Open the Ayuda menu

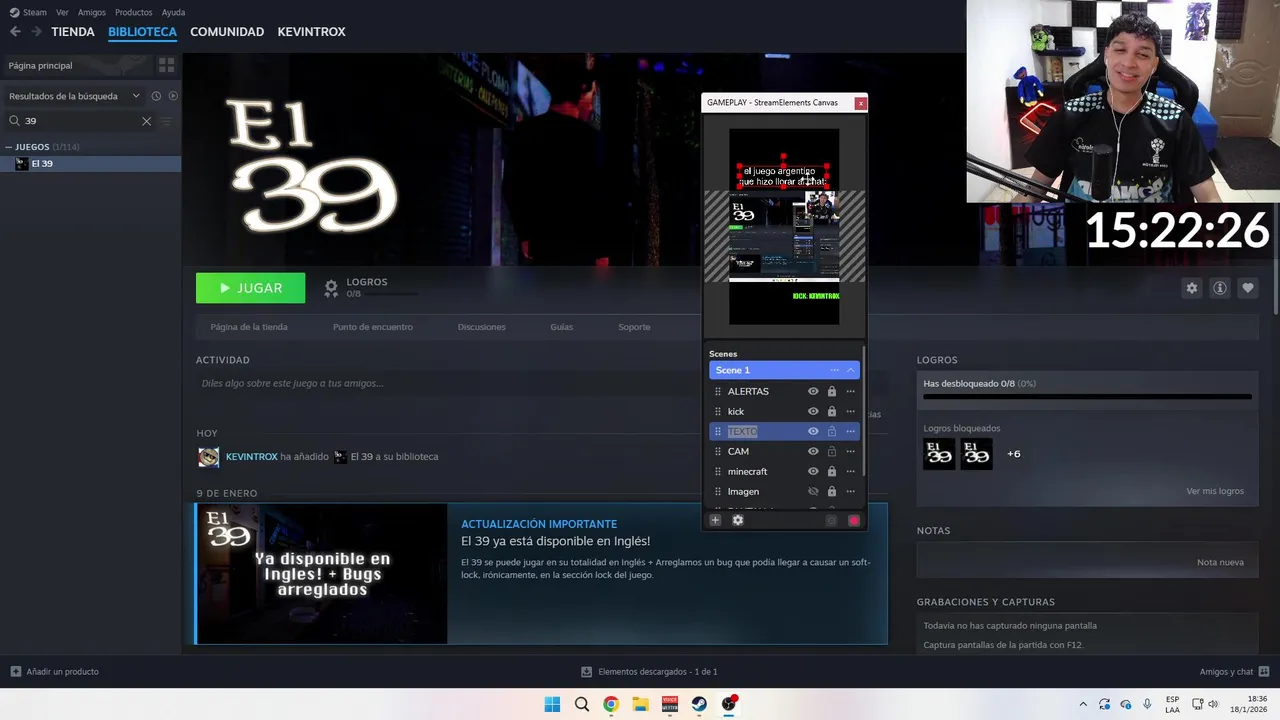pos(173,12)
